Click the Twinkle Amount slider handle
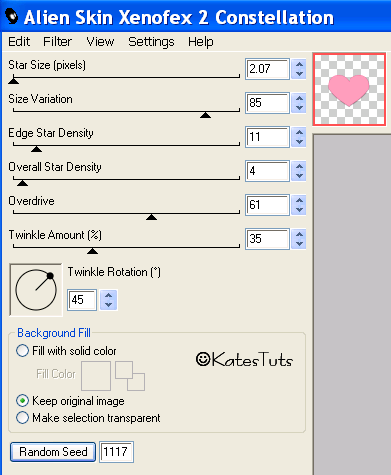 (x=92, y=251)
